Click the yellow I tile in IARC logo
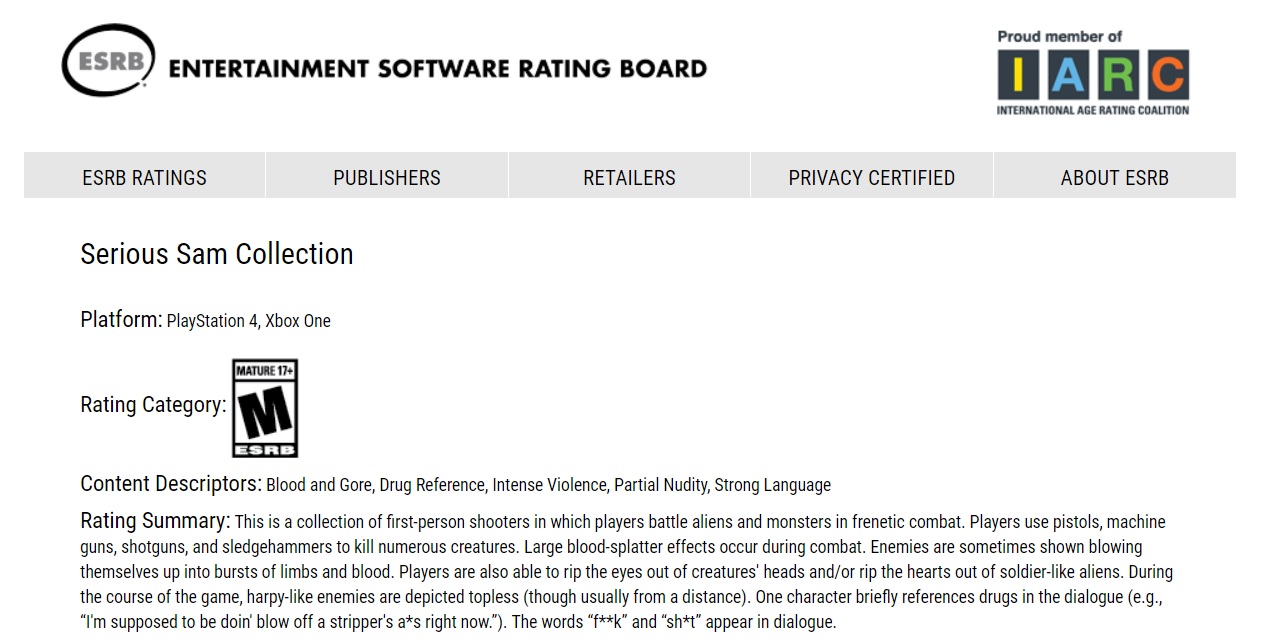1266x640 pixels. (x=1017, y=75)
